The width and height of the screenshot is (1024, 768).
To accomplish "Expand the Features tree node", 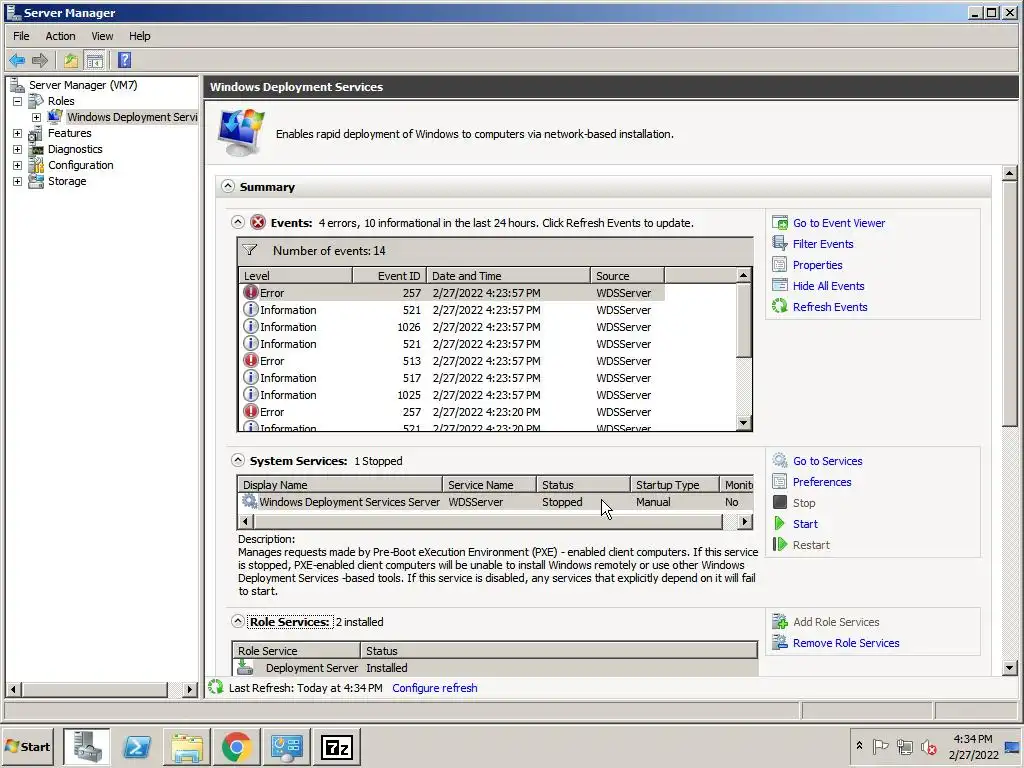I will 18,133.
